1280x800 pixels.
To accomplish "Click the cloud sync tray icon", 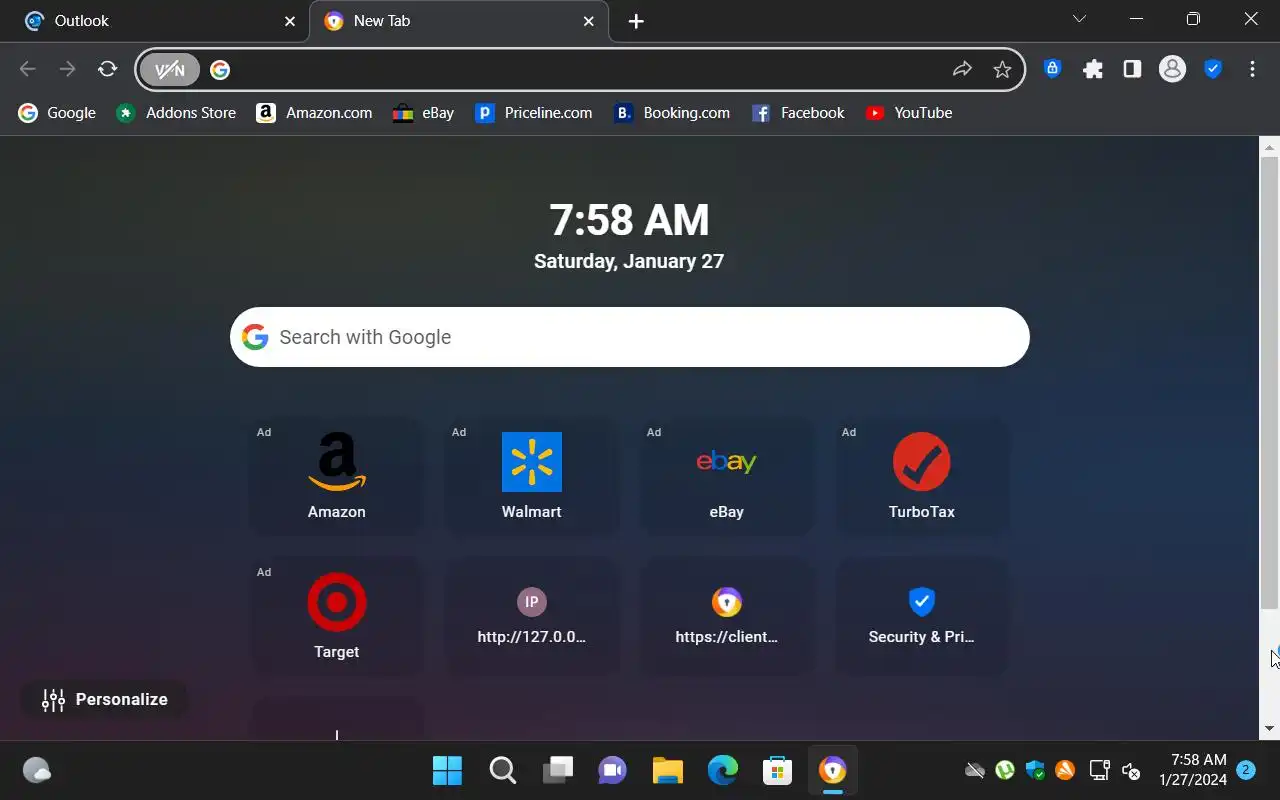I will coord(974,770).
